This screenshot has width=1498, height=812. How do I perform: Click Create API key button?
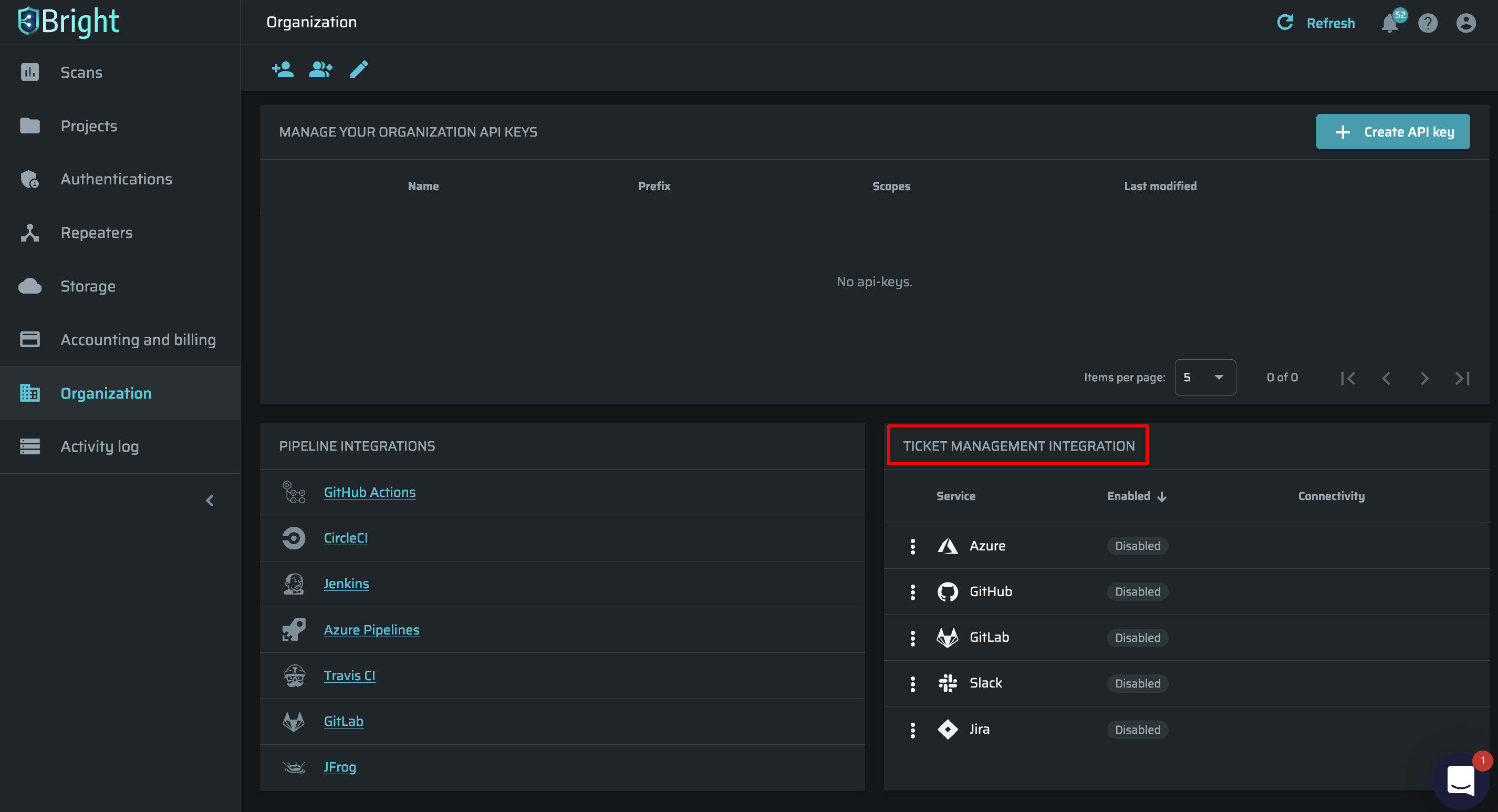(1392, 132)
